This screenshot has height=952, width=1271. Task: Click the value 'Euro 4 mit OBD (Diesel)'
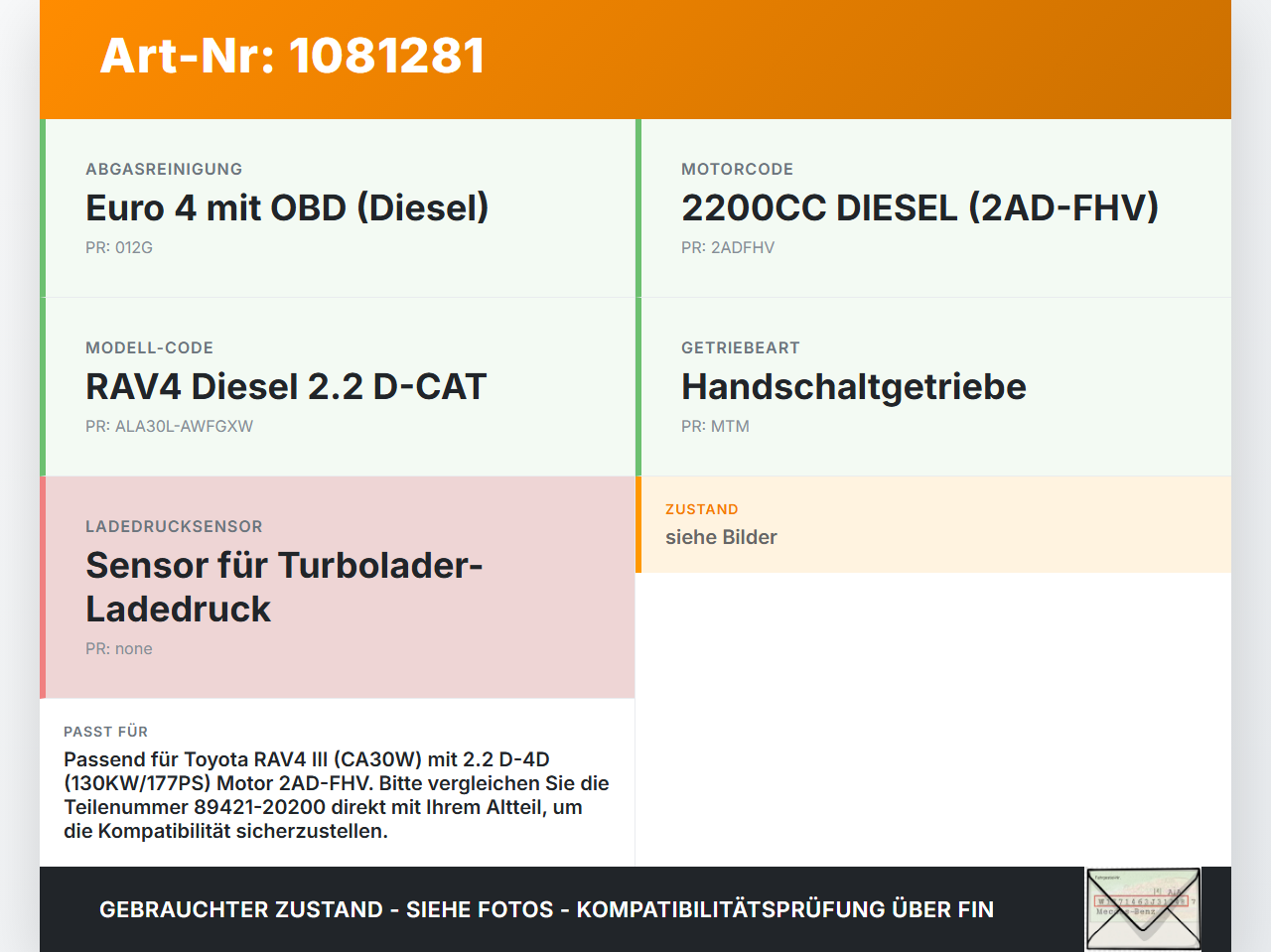pos(287,207)
